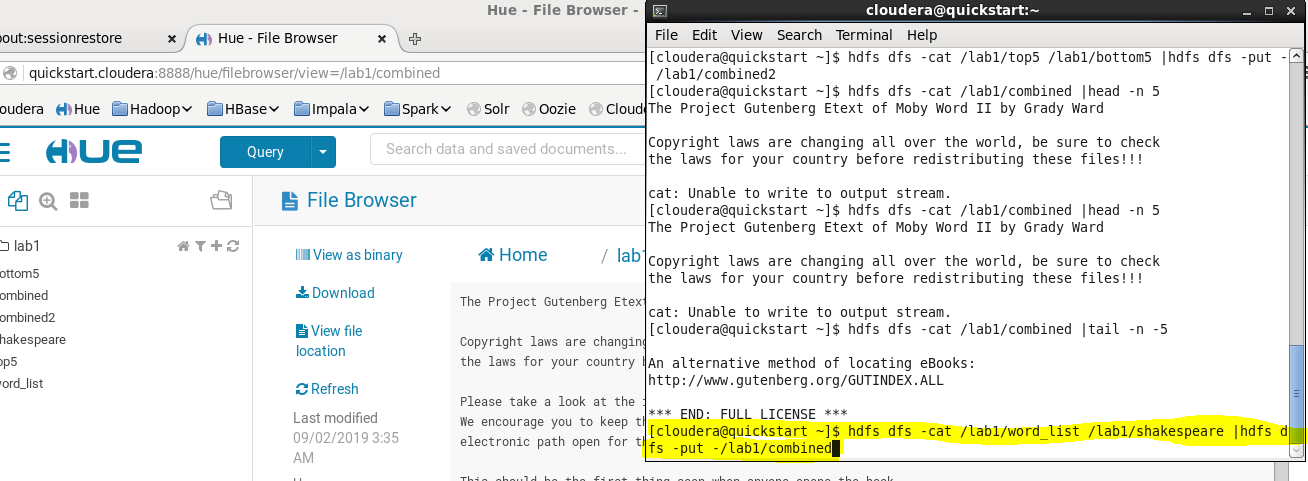Open the terminal View menu

coord(746,35)
